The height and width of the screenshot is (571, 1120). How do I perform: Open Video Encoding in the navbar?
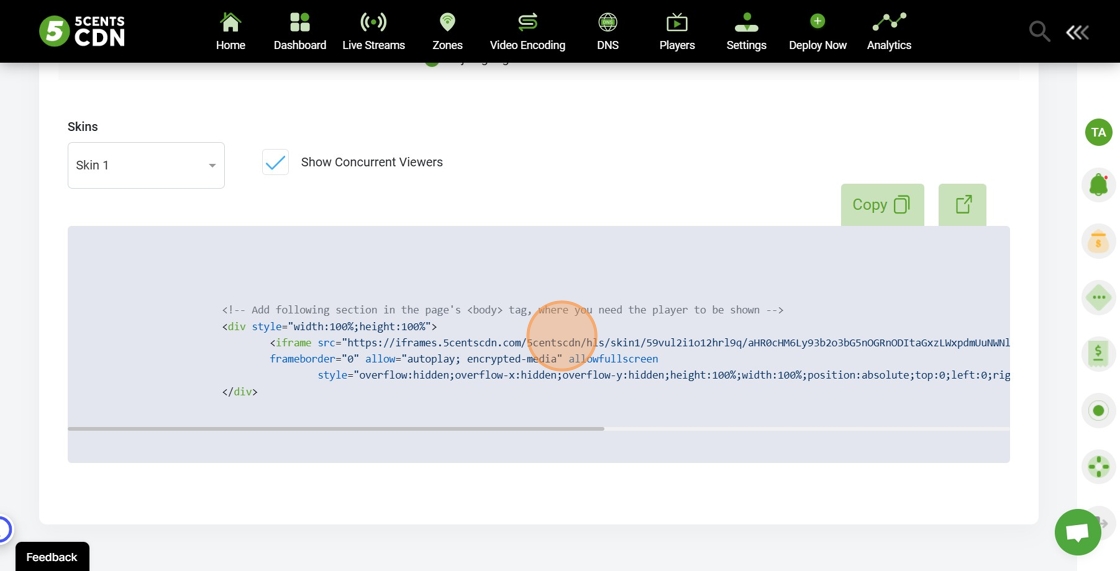[x=528, y=31]
